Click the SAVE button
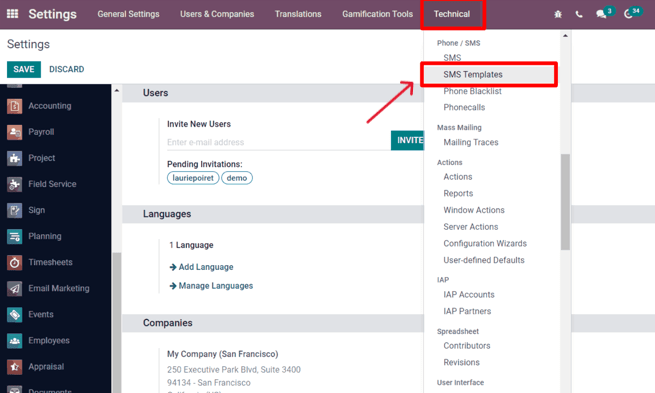The image size is (655, 393). pyautogui.click(x=24, y=69)
